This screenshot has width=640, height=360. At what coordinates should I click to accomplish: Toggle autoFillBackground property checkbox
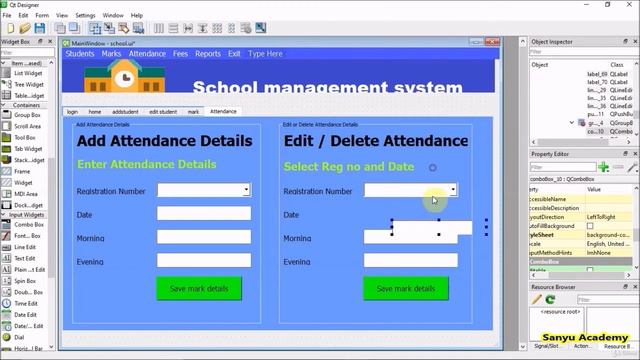(x=590, y=226)
